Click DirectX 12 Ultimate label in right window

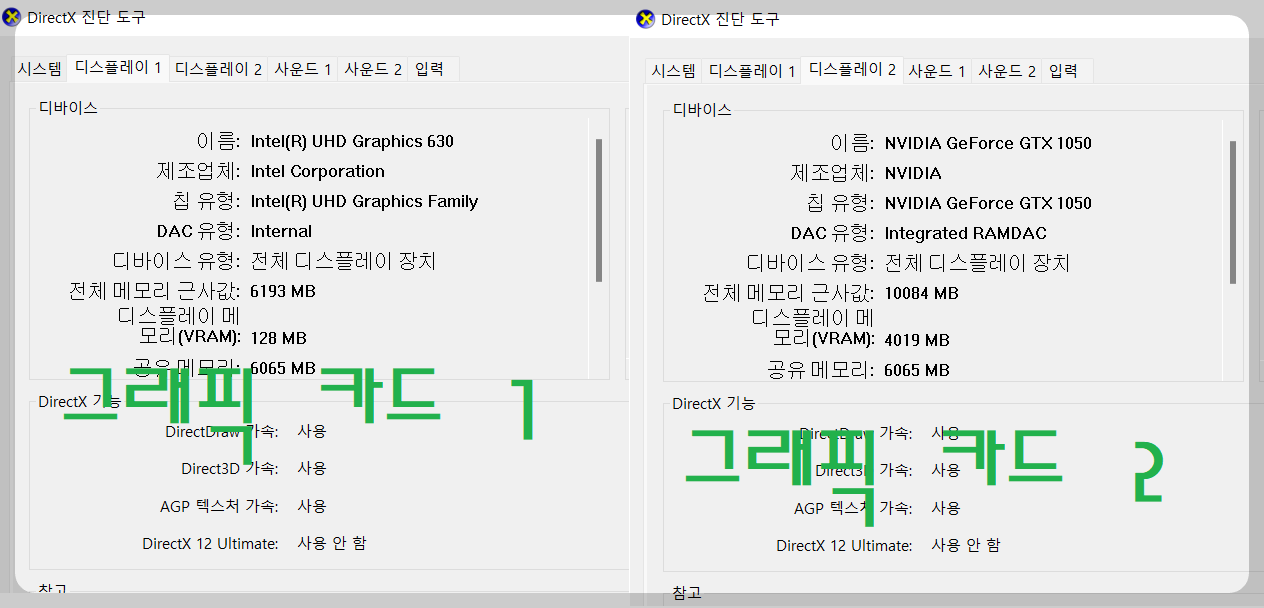pos(844,545)
